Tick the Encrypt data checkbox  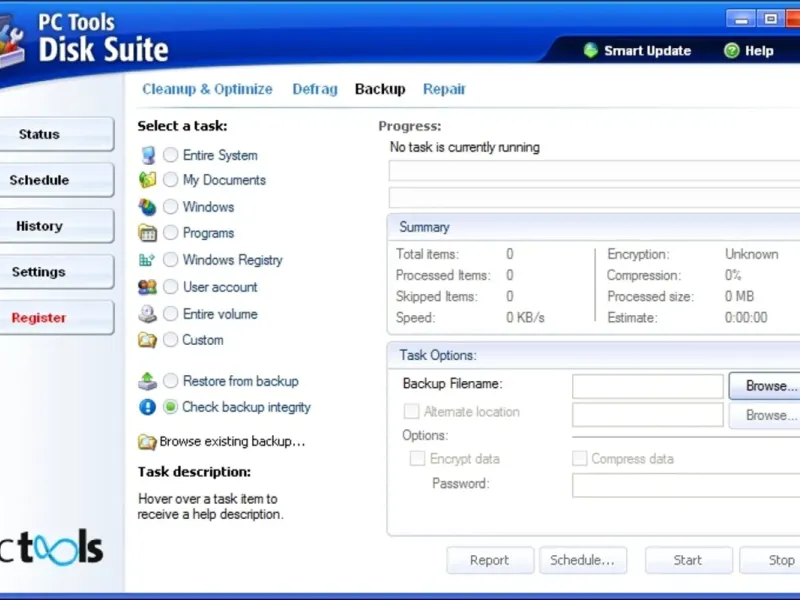[417, 458]
